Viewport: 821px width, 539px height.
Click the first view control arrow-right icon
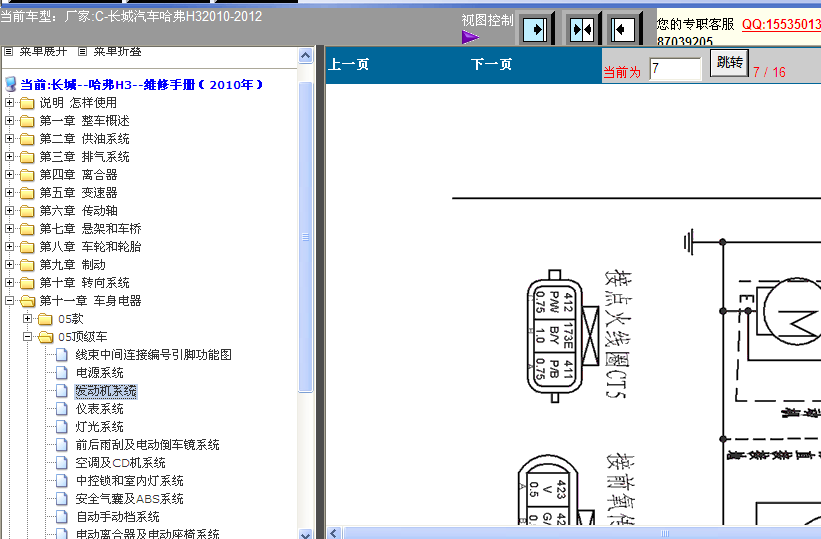pyautogui.click(x=535, y=29)
